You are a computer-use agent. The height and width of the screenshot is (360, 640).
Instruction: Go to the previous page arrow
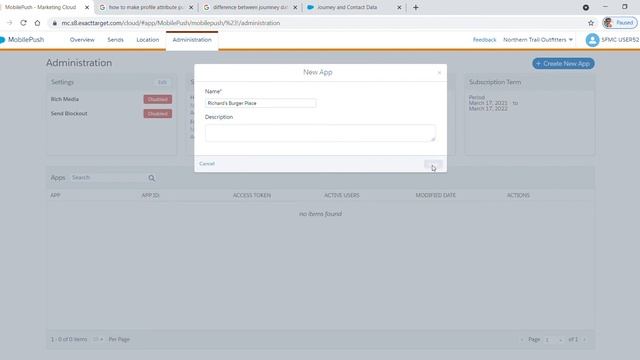pos(522,340)
